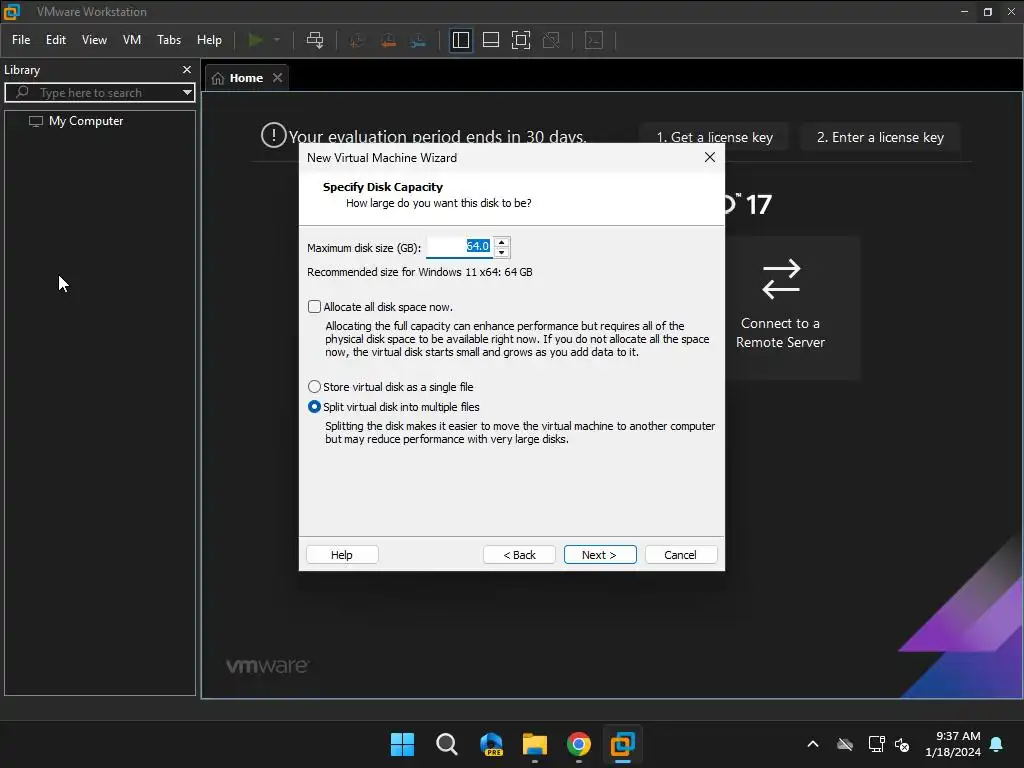1024x768 pixels.
Task: Decrease disk size with down spinner
Action: coord(502,253)
